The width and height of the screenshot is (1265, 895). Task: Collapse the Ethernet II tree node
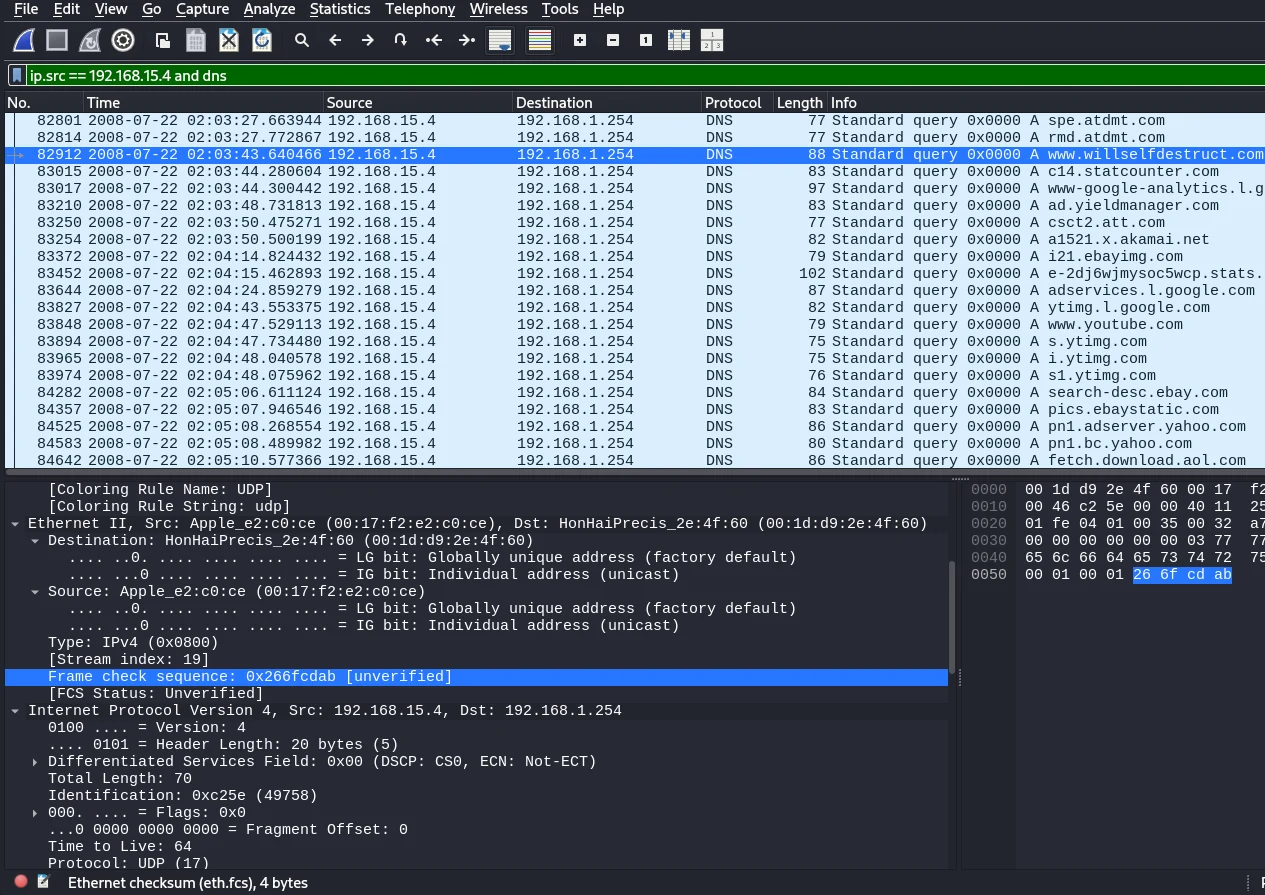click(16, 524)
